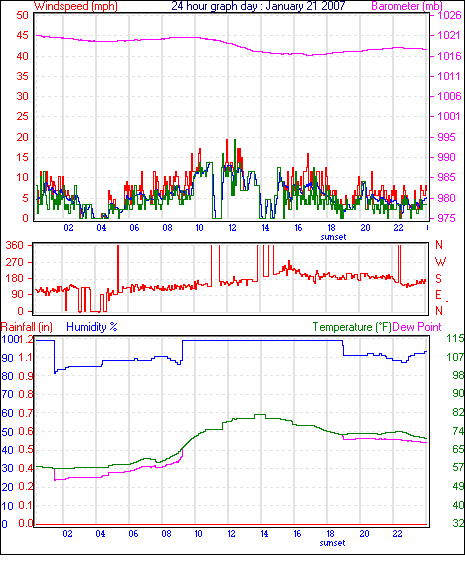This screenshot has height=563, width=465.
Task: Click the 'Rainfall (in)' legend label
Action: [27, 327]
